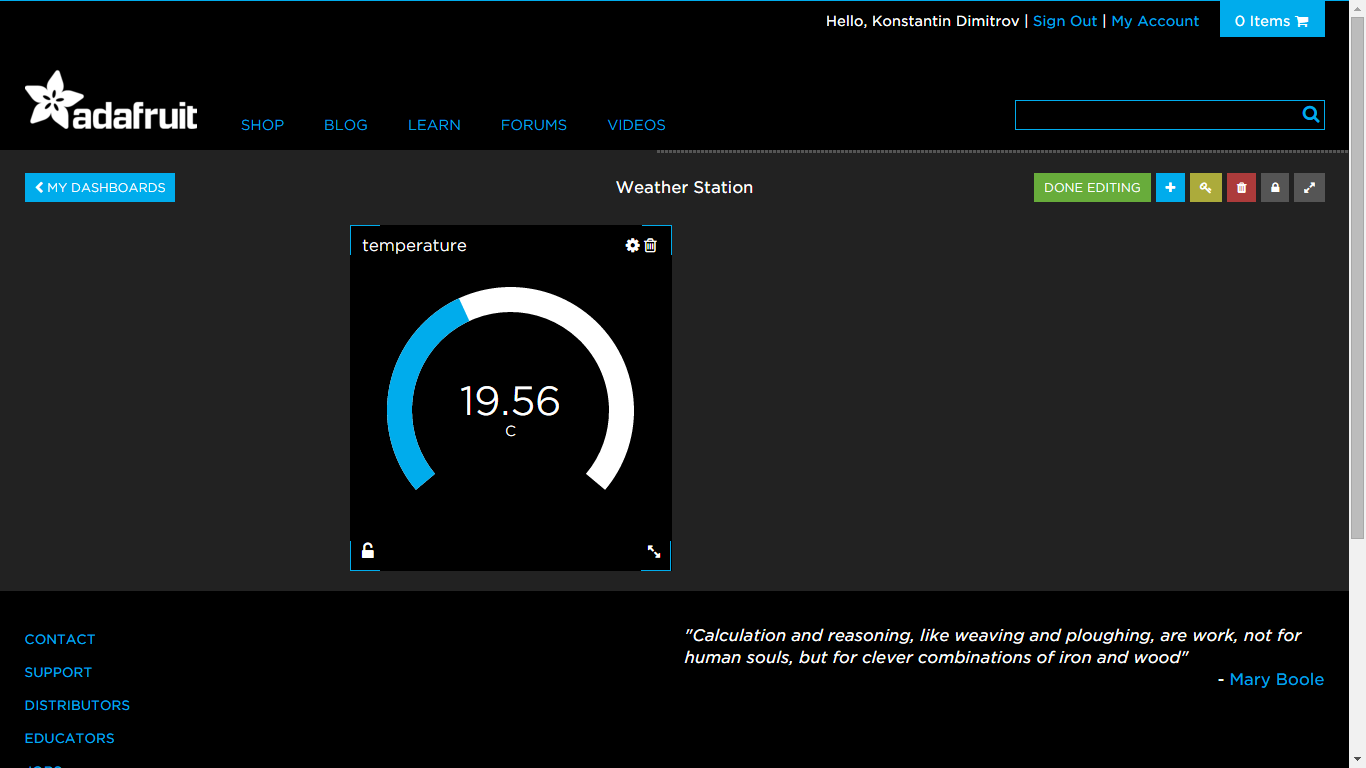
Task: Delete the temperature block via its trash icon
Action: [x=651, y=245]
